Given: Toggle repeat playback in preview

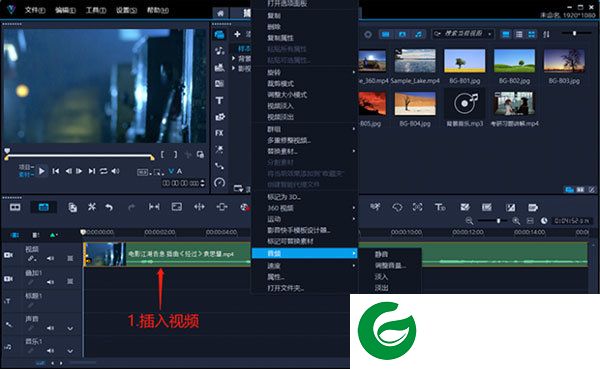Looking at the screenshot, I should click(103, 171).
